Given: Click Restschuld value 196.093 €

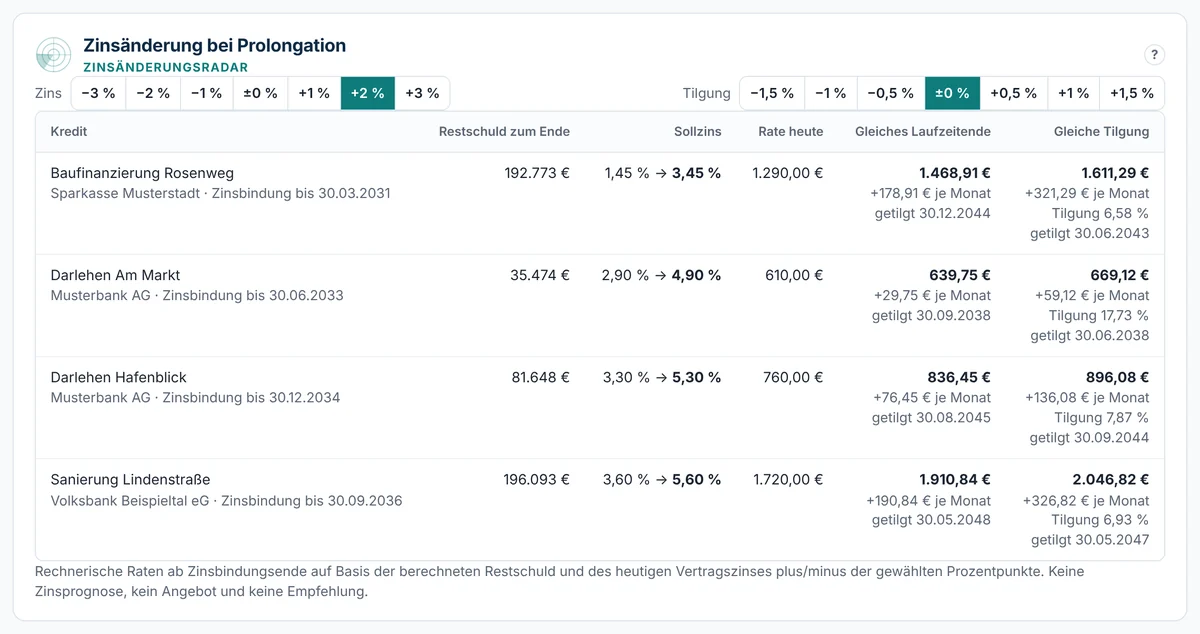Looking at the screenshot, I should point(537,479).
